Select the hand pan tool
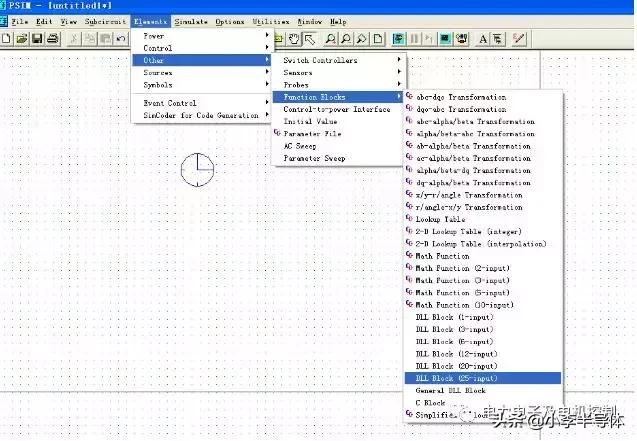The width and height of the screenshot is (637, 441). tap(294, 39)
